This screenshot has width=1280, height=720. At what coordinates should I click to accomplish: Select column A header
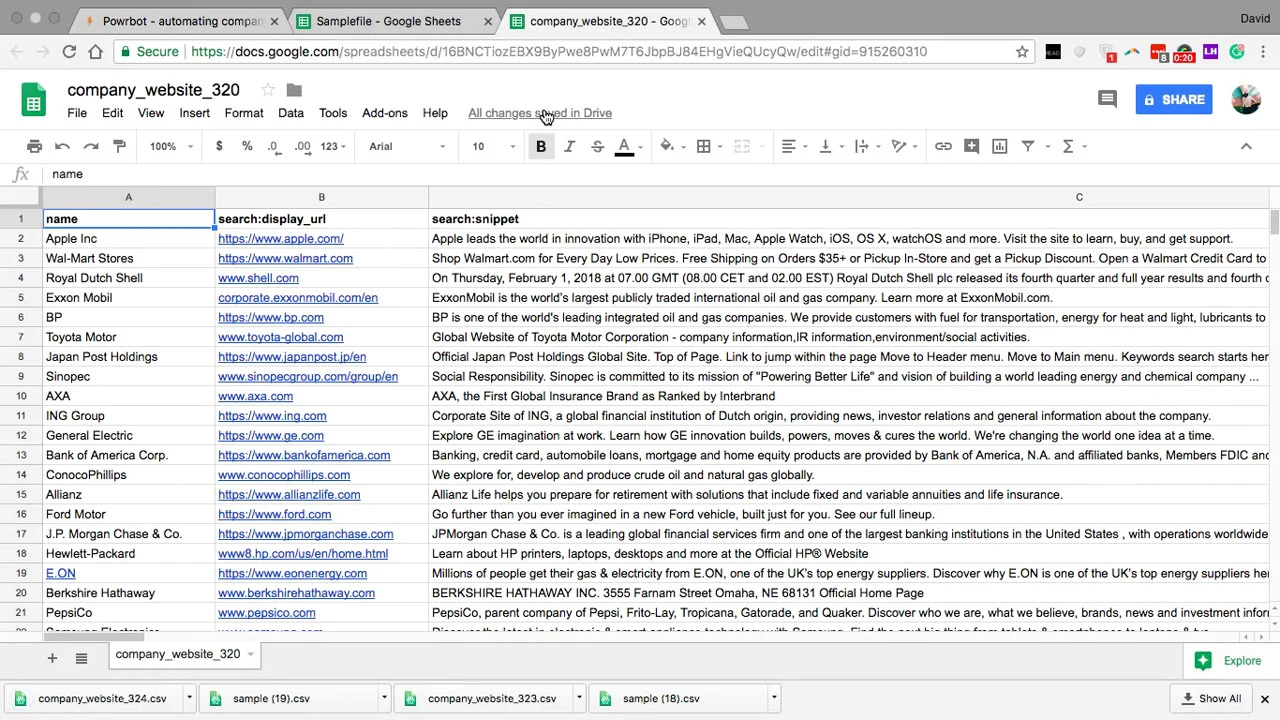coord(128,197)
